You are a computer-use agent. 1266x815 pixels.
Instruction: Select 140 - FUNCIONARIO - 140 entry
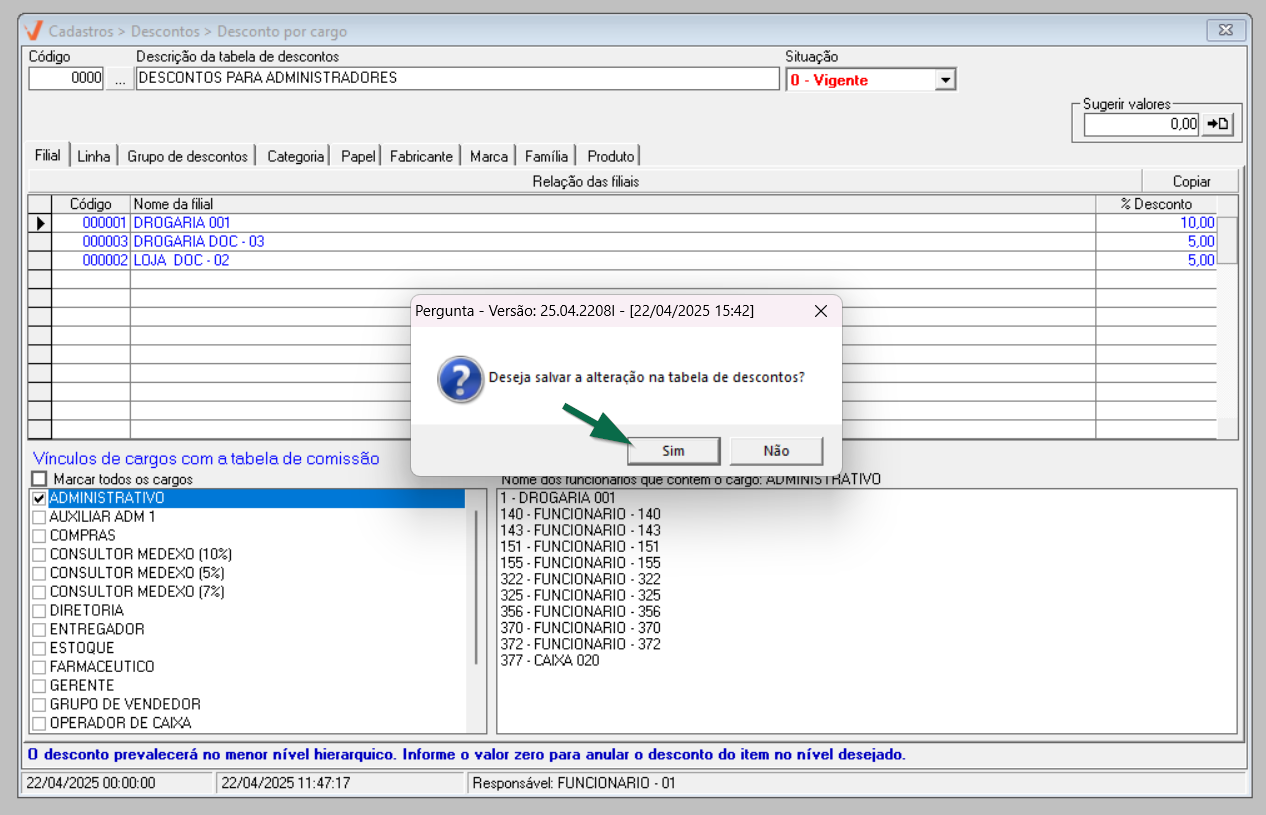[x=580, y=514]
